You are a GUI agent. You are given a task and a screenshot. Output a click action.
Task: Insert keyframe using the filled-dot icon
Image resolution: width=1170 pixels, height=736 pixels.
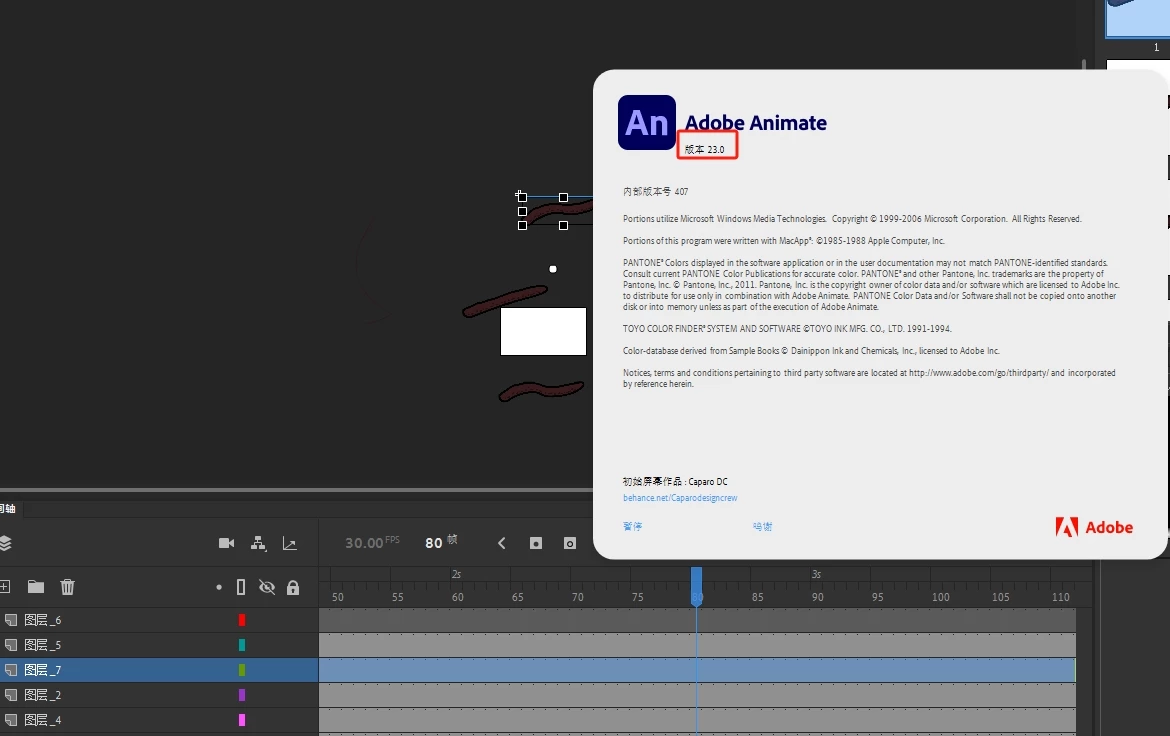tap(536, 543)
